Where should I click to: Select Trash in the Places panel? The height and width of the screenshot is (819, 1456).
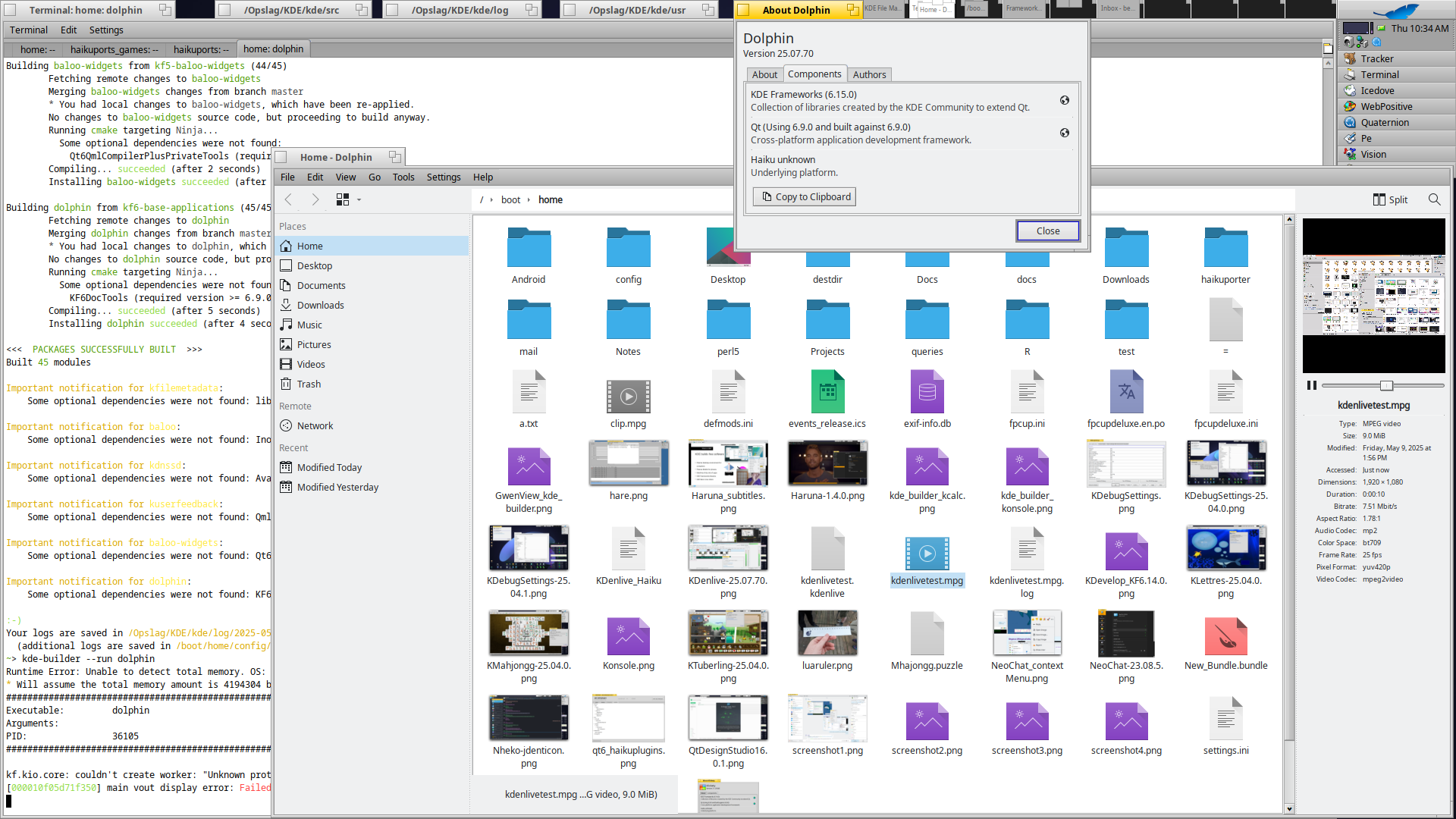(308, 384)
